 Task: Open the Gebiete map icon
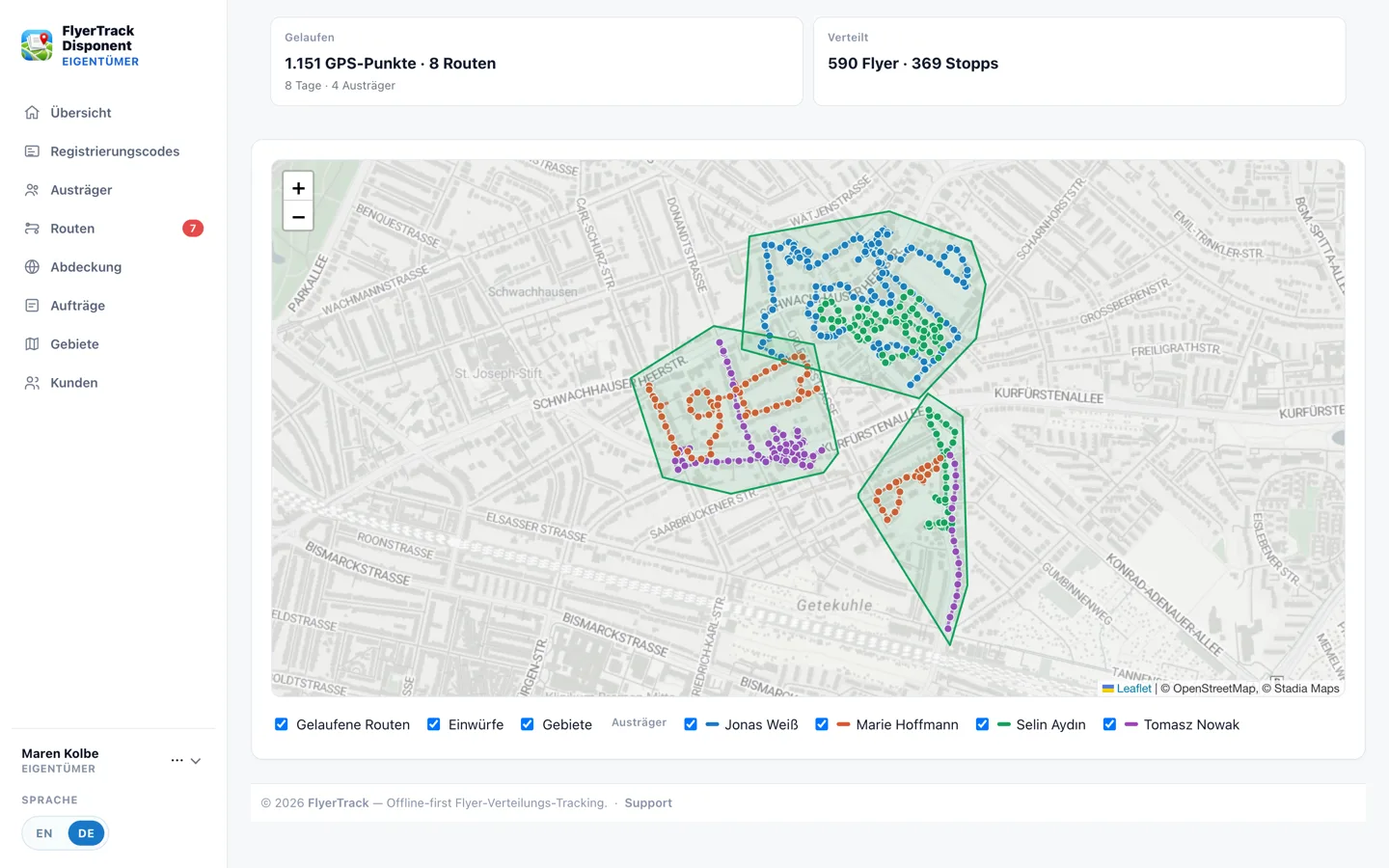coord(32,344)
